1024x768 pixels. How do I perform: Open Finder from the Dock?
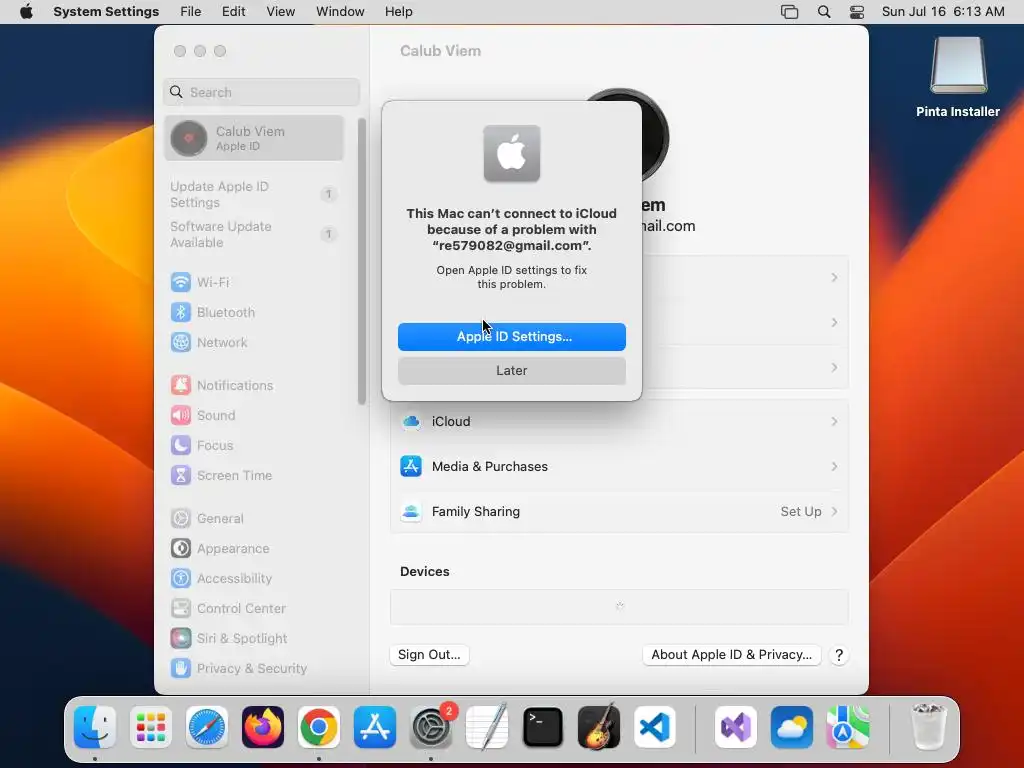tap(95, 727)
